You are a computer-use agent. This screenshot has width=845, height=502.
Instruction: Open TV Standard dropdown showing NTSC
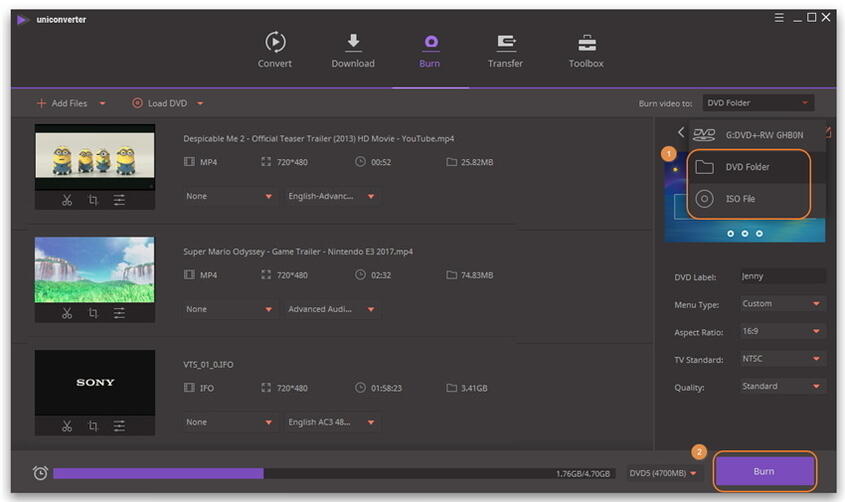(x=782, y=359)
